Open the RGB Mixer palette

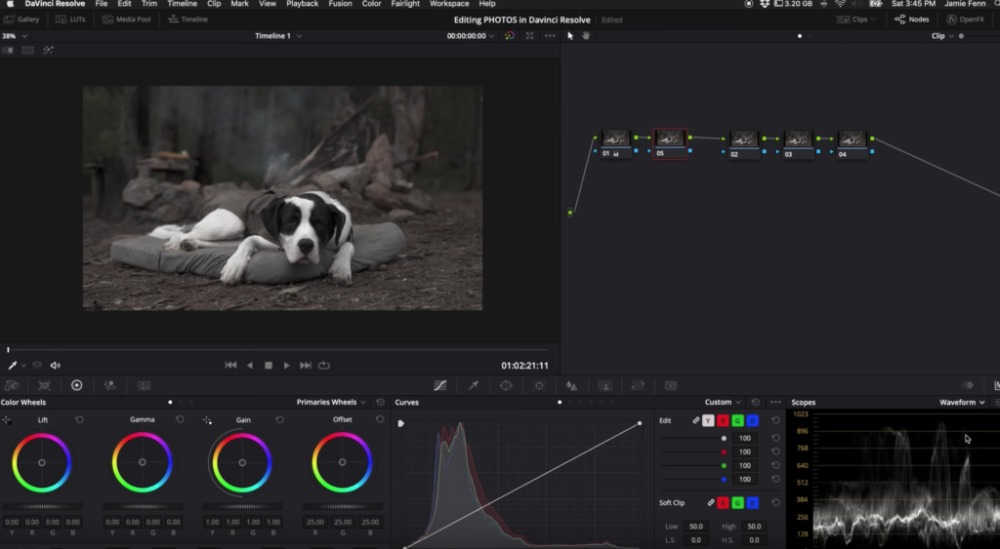pyautogui.click(x=110, y=386)
